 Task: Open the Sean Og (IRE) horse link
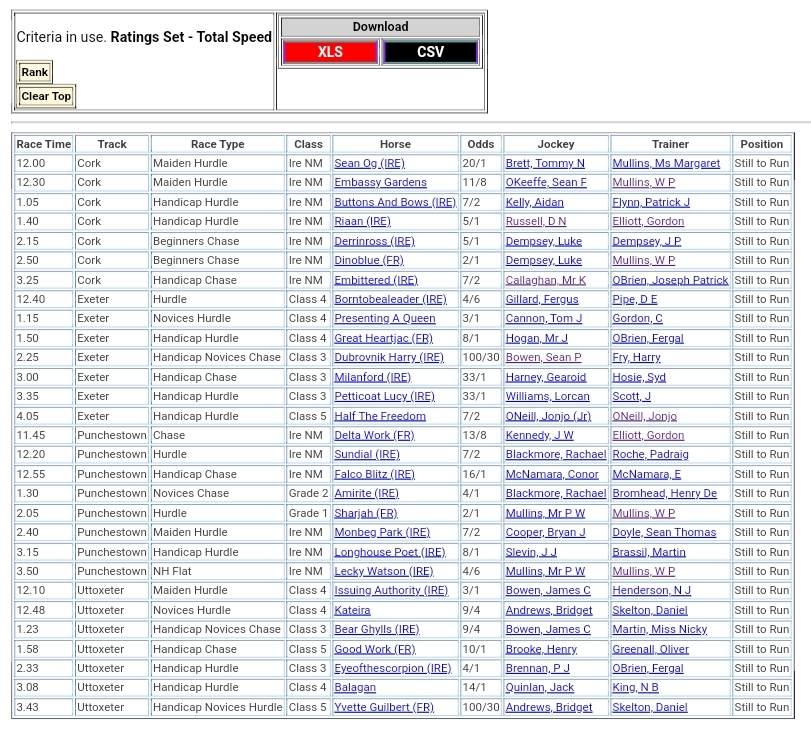[369, 163]
